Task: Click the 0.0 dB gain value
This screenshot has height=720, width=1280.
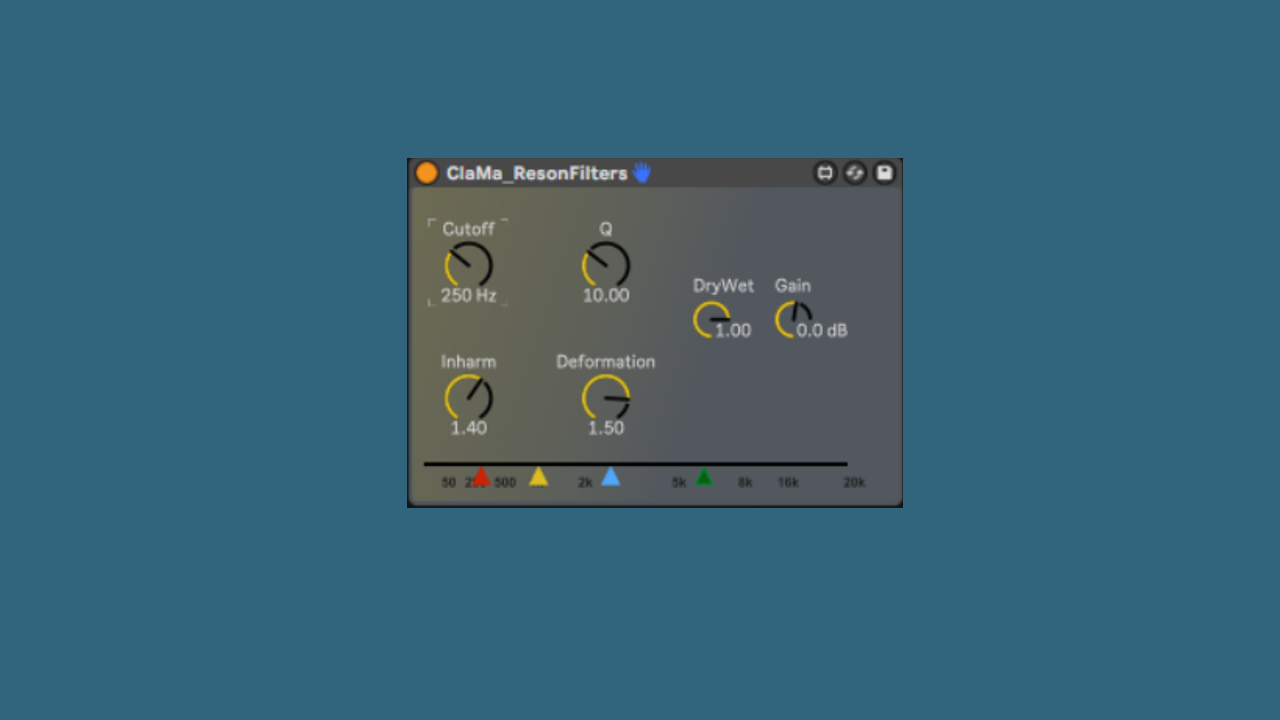Action: point(822,331)
